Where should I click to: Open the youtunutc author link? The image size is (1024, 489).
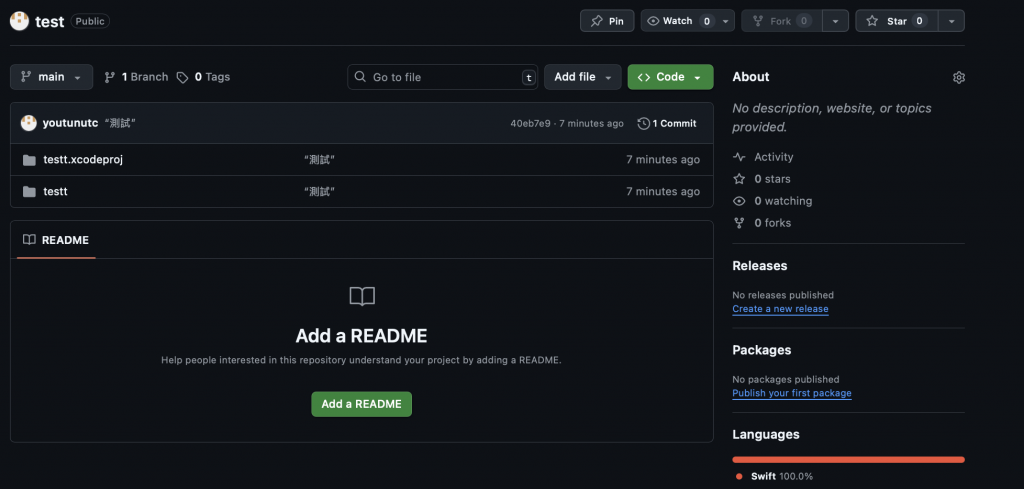(71, 123)
